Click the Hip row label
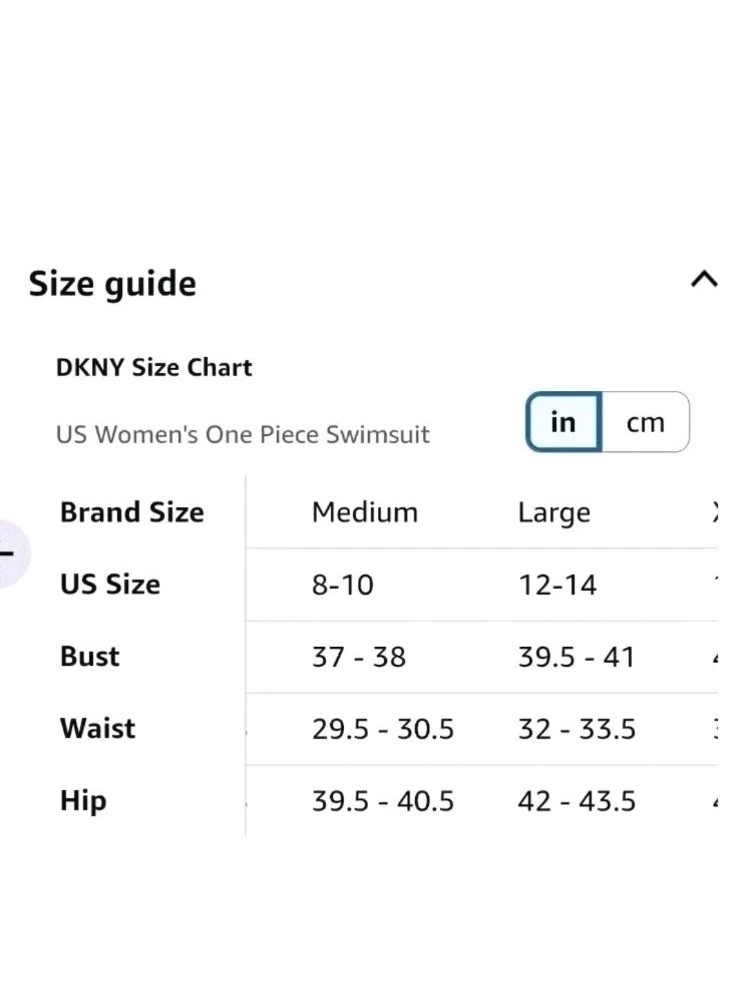This screenshot has height=991, width=745. tap(83, 800)
